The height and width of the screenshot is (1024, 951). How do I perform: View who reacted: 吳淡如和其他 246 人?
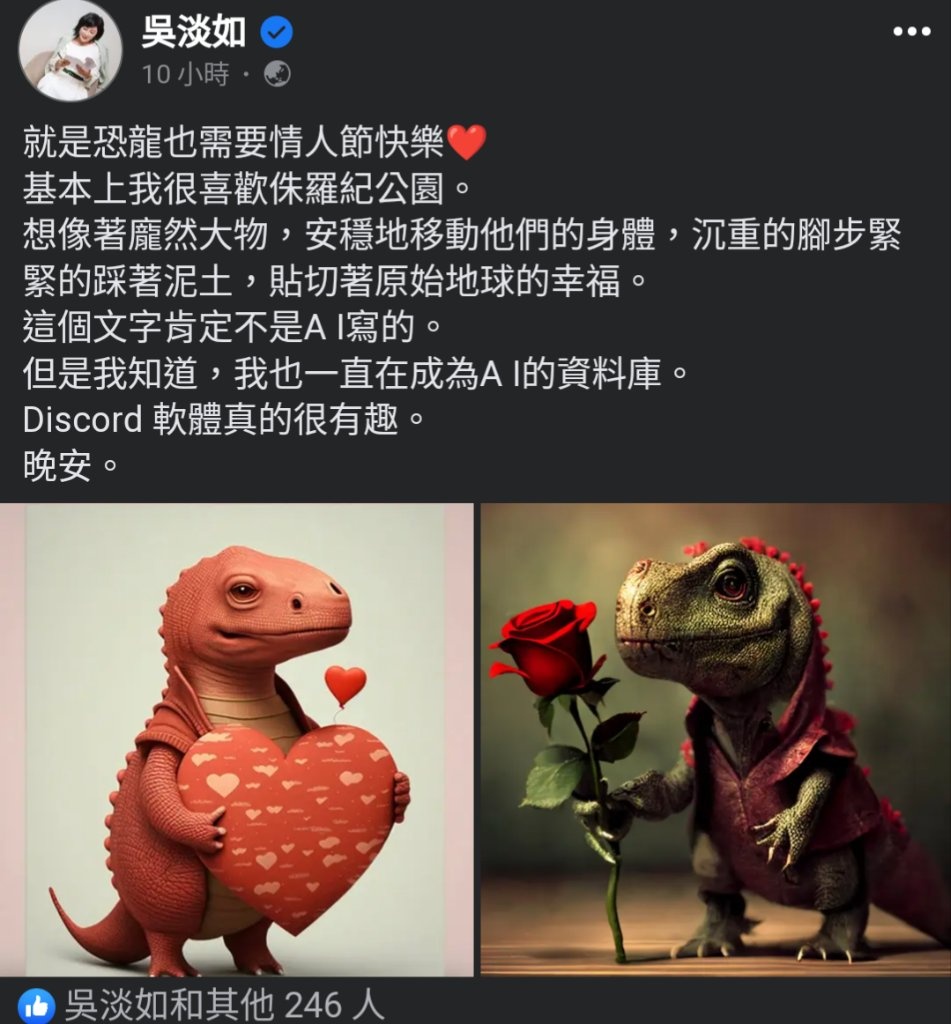[222, 1006]
